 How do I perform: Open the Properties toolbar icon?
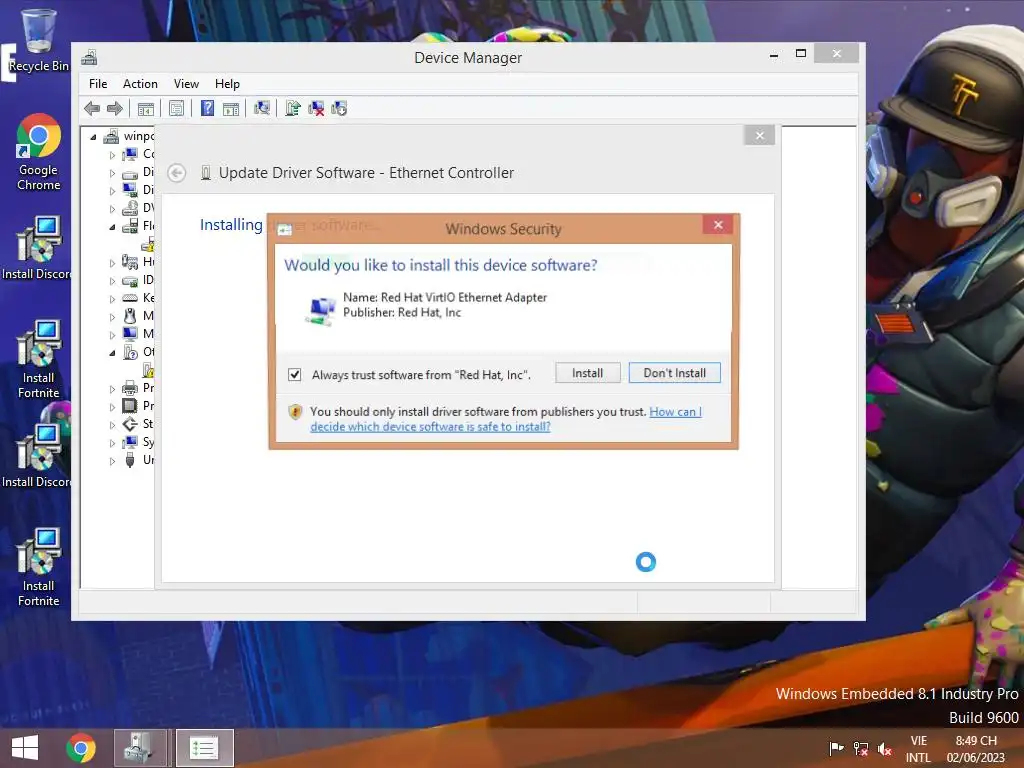(x=176, y=108)
